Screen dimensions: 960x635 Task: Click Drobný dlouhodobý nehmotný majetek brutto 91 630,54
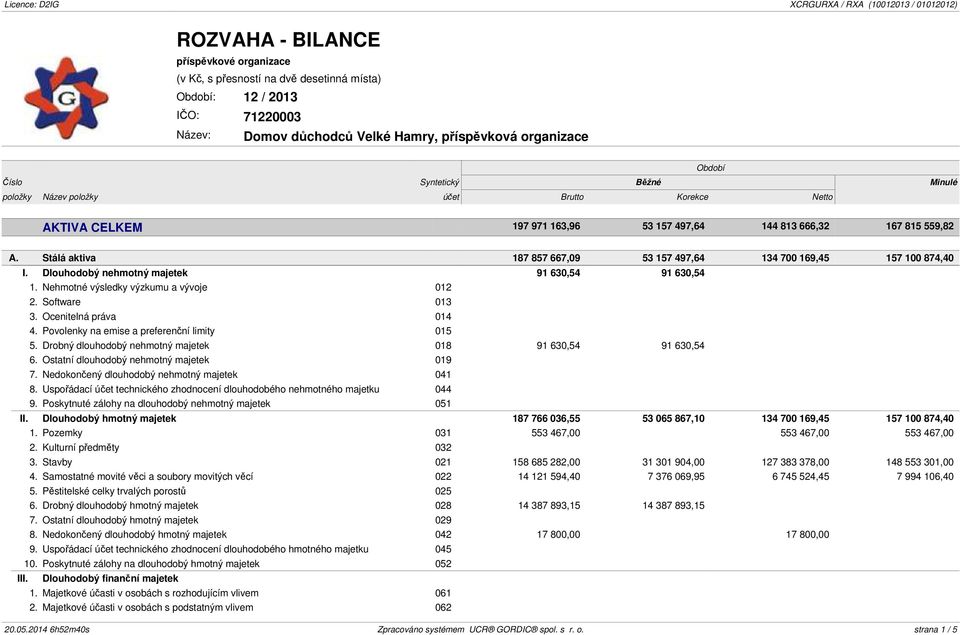pyautogui.click(x=558, y=345)
